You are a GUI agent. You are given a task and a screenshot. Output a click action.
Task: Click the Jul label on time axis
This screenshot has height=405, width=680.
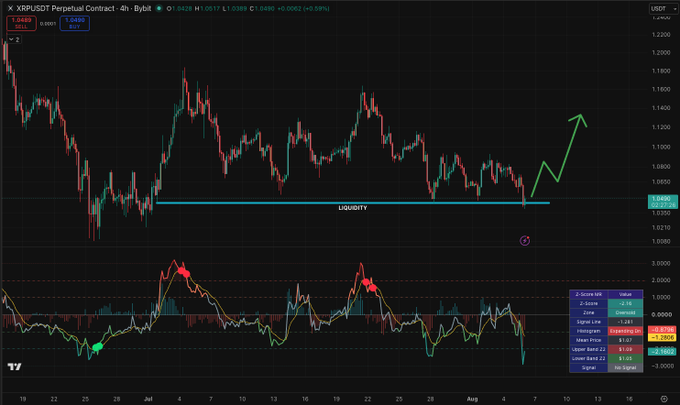click(x=148, y=399)
